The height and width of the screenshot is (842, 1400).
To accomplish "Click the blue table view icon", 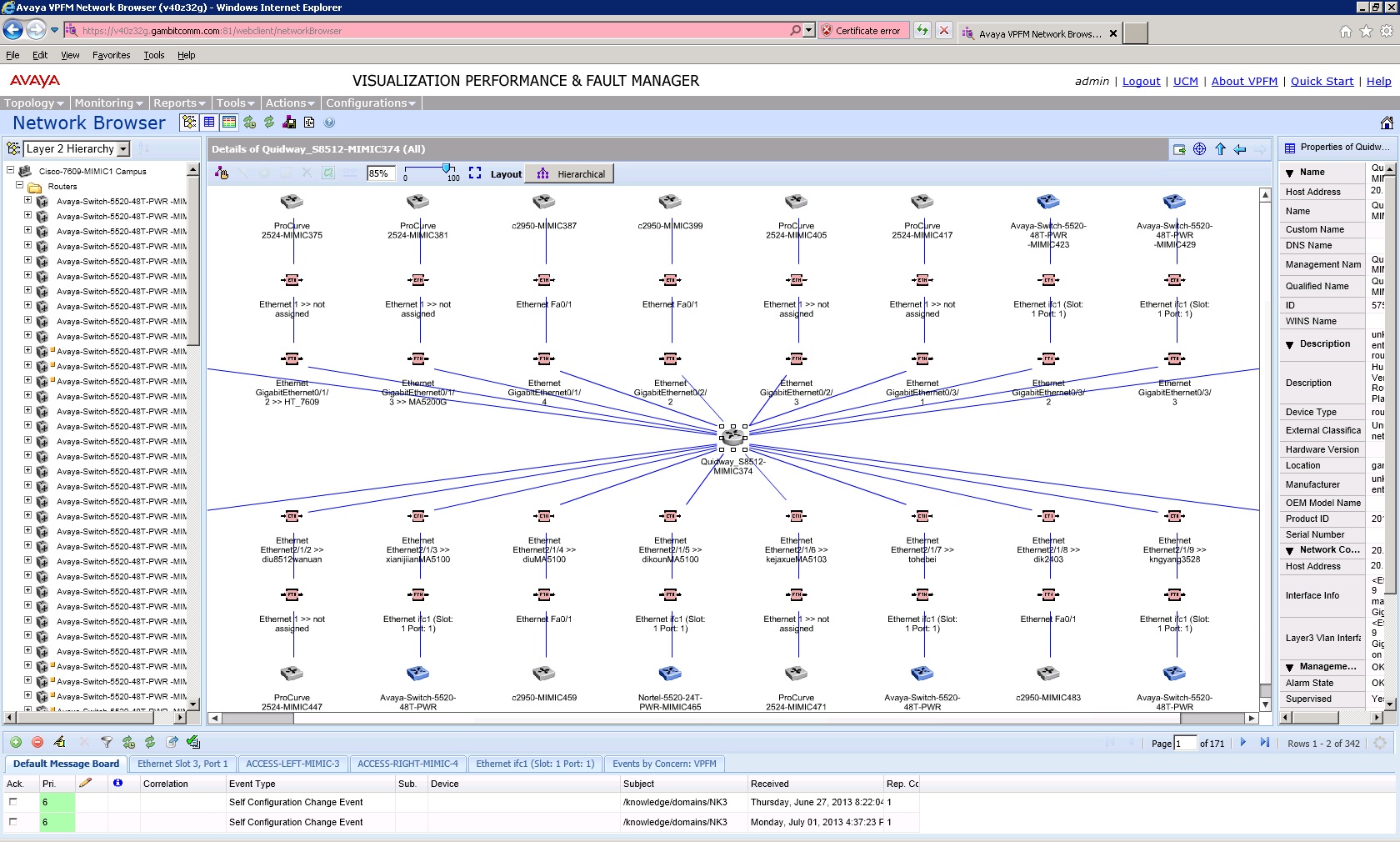I will coord(209,123).
